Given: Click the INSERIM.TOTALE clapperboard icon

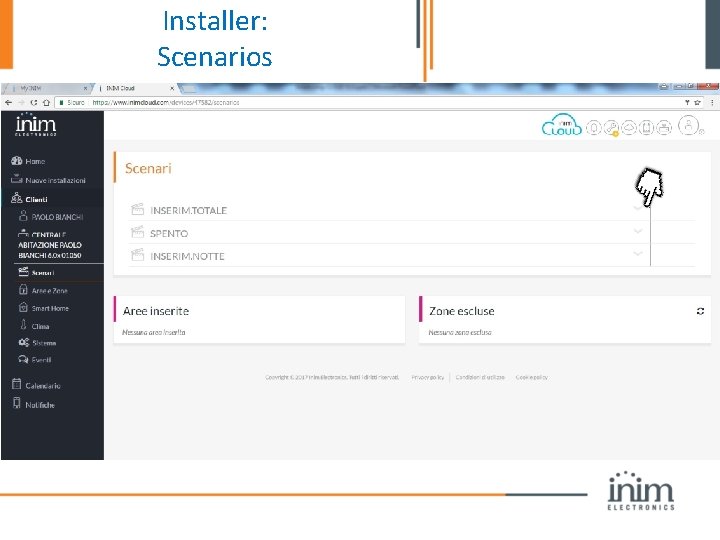Looking at the screenshot, I should pos(137,209).
